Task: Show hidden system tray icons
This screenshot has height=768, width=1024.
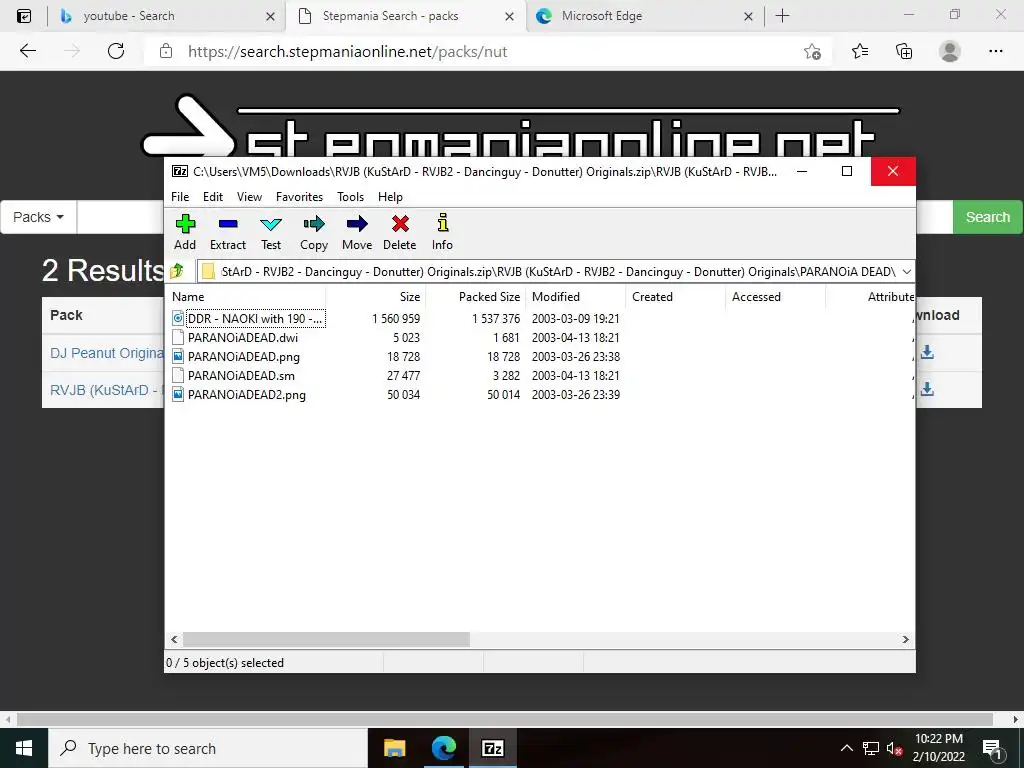Action: [846, 748]
